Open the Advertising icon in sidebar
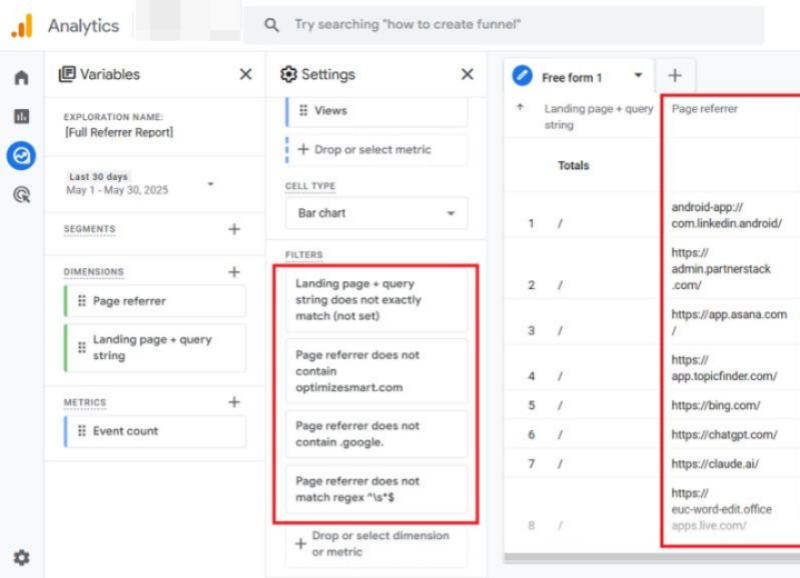The width and height of the screenshot is (800, 578). click(21, 194)
